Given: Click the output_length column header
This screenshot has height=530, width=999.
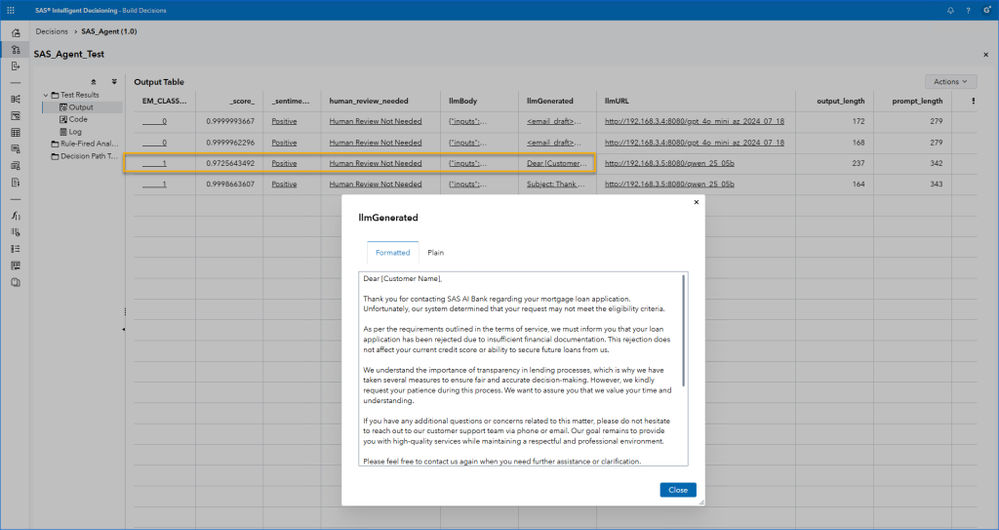Looking at the screenshot, I should pos(840,101).
